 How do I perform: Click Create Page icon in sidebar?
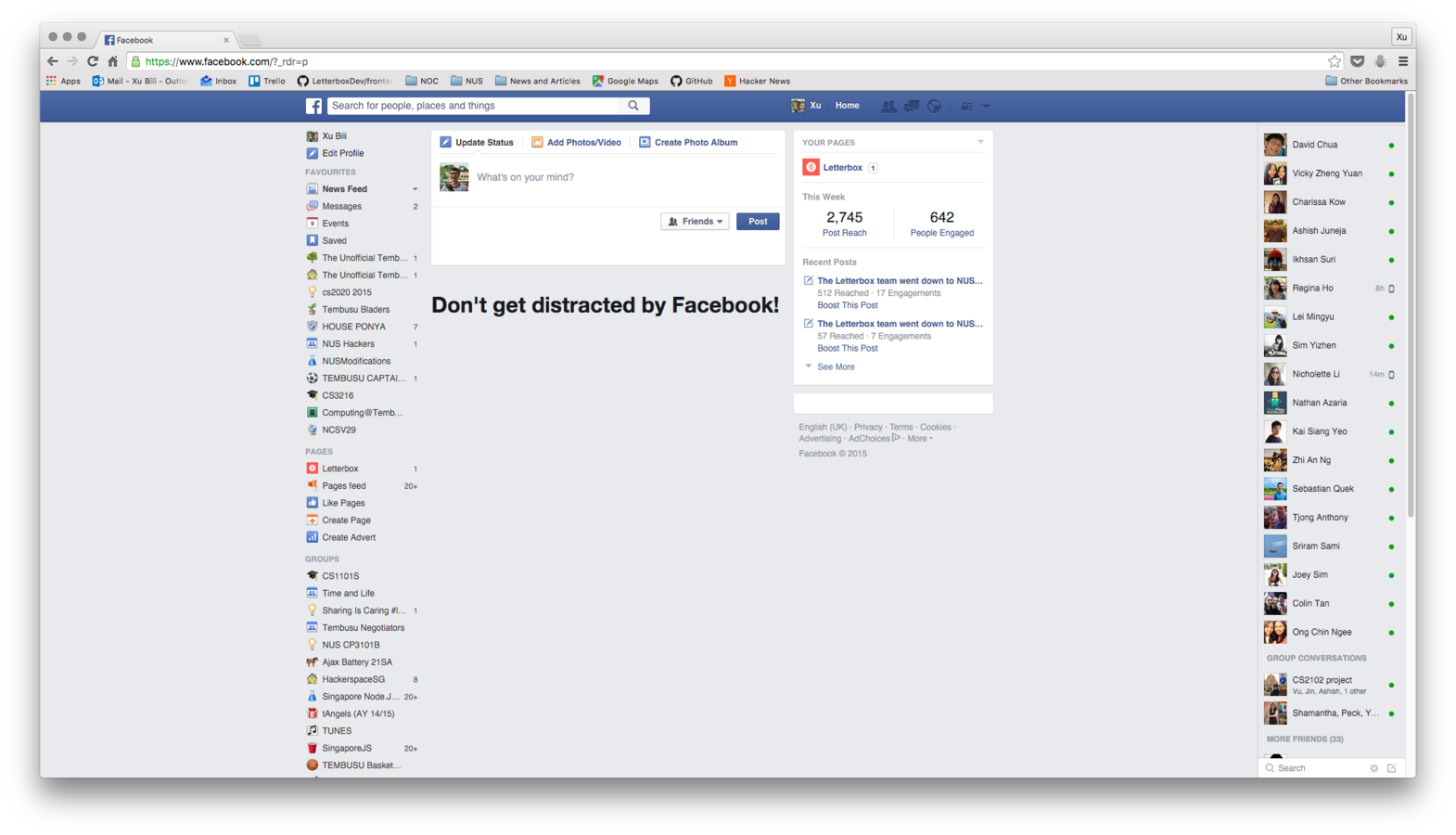point(313,520)
